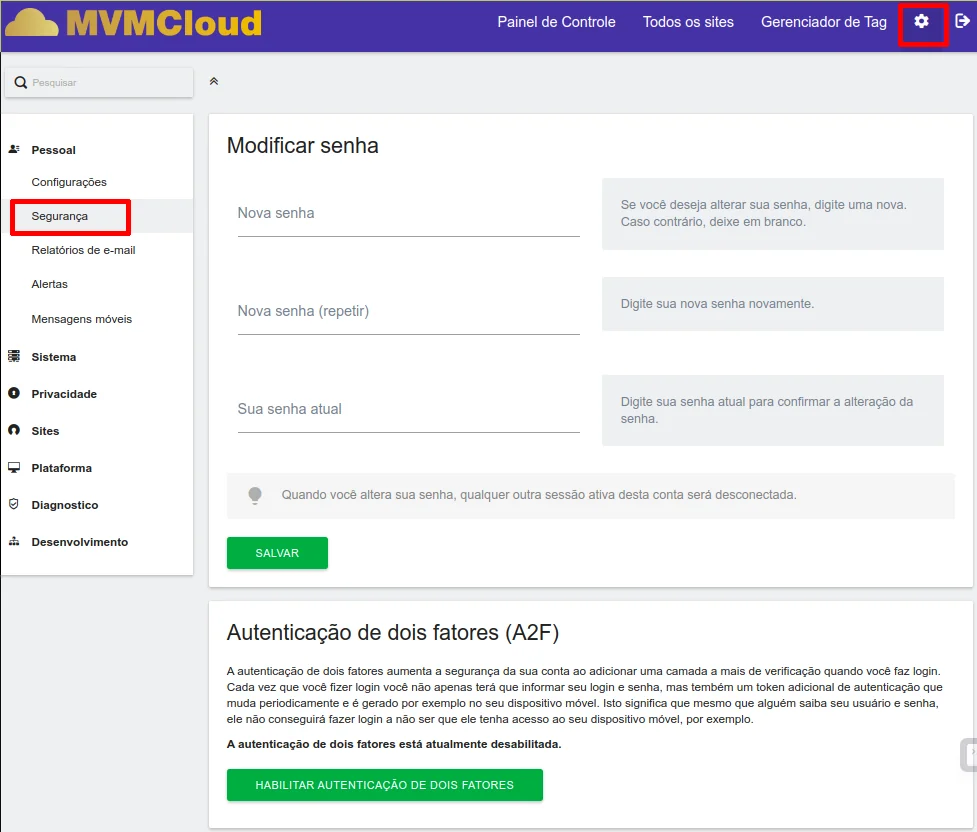Click the Sua senha atual field

(x=408, y=410)
